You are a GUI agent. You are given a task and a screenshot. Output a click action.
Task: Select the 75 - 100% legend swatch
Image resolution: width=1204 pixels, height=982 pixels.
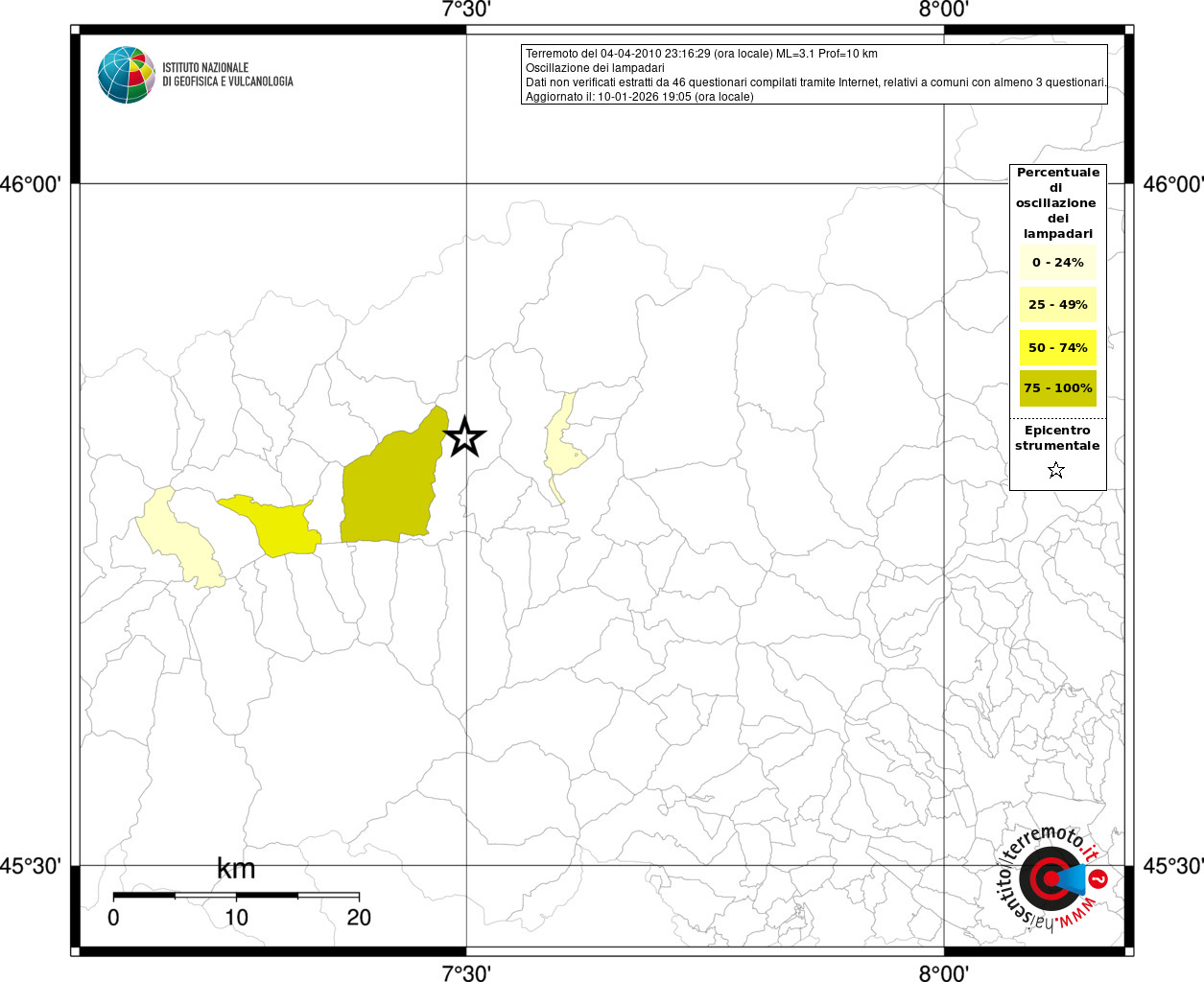pyautogui.click(x=1058, y=388)
